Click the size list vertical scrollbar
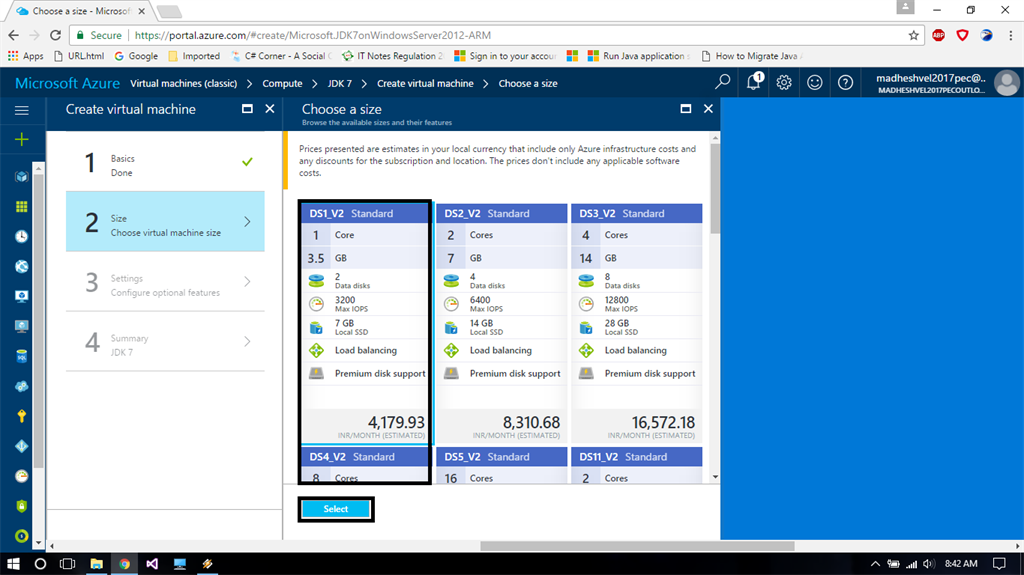This screenshot has width=1024, height=575. click(715, 188)
